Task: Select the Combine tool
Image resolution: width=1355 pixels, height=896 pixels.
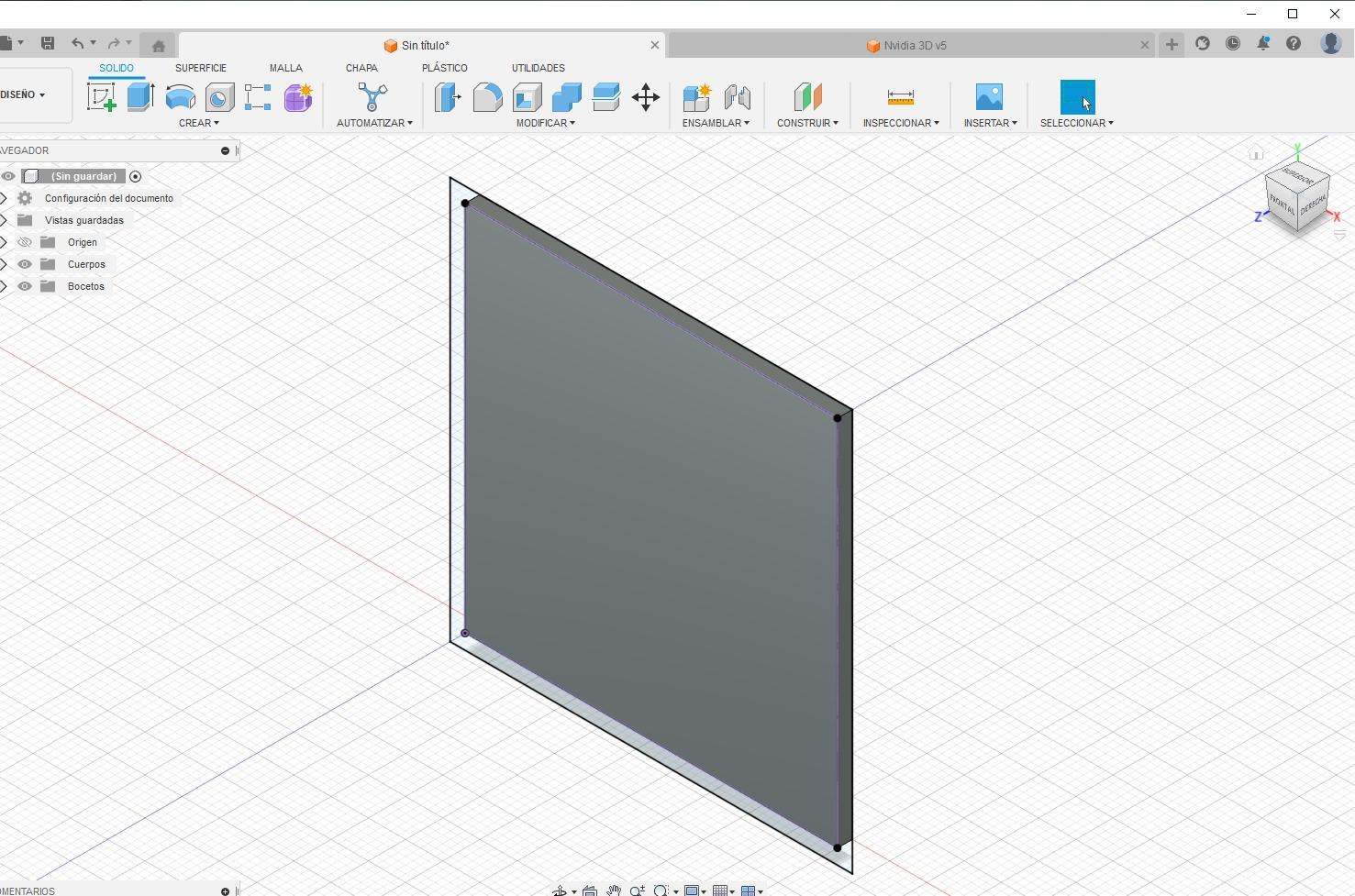Action: pos(567,97)
